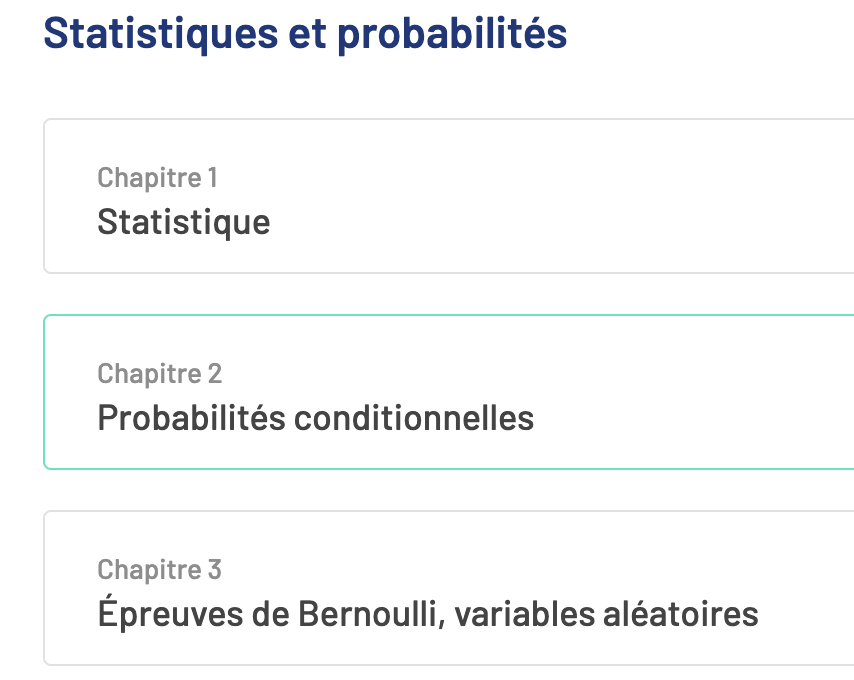Click "variables aléatoires" in the third card
Viewport: 854px width, 680px height.
tap(606, 613)
